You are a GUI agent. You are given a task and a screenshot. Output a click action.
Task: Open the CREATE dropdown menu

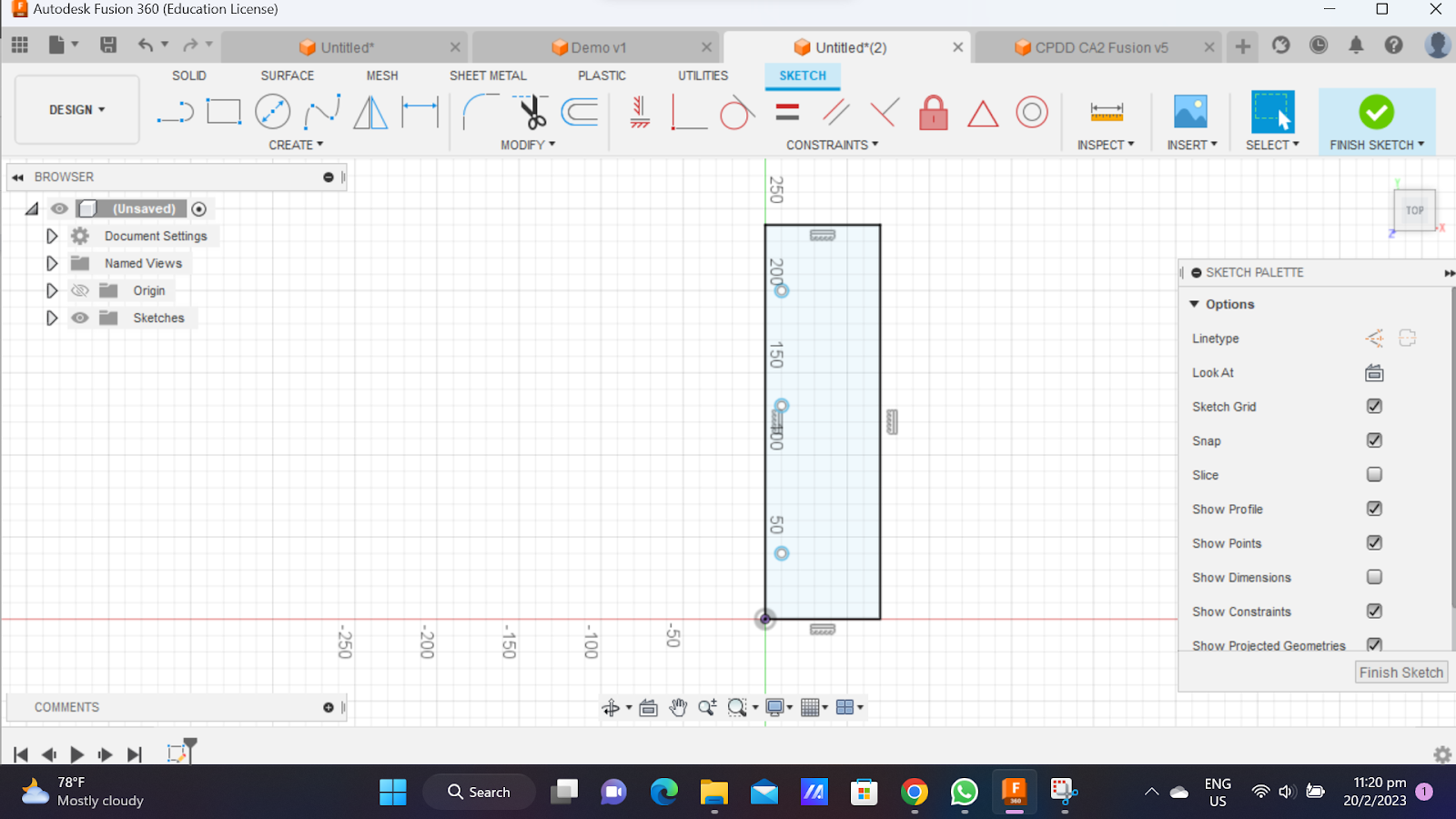pos(296,145)
